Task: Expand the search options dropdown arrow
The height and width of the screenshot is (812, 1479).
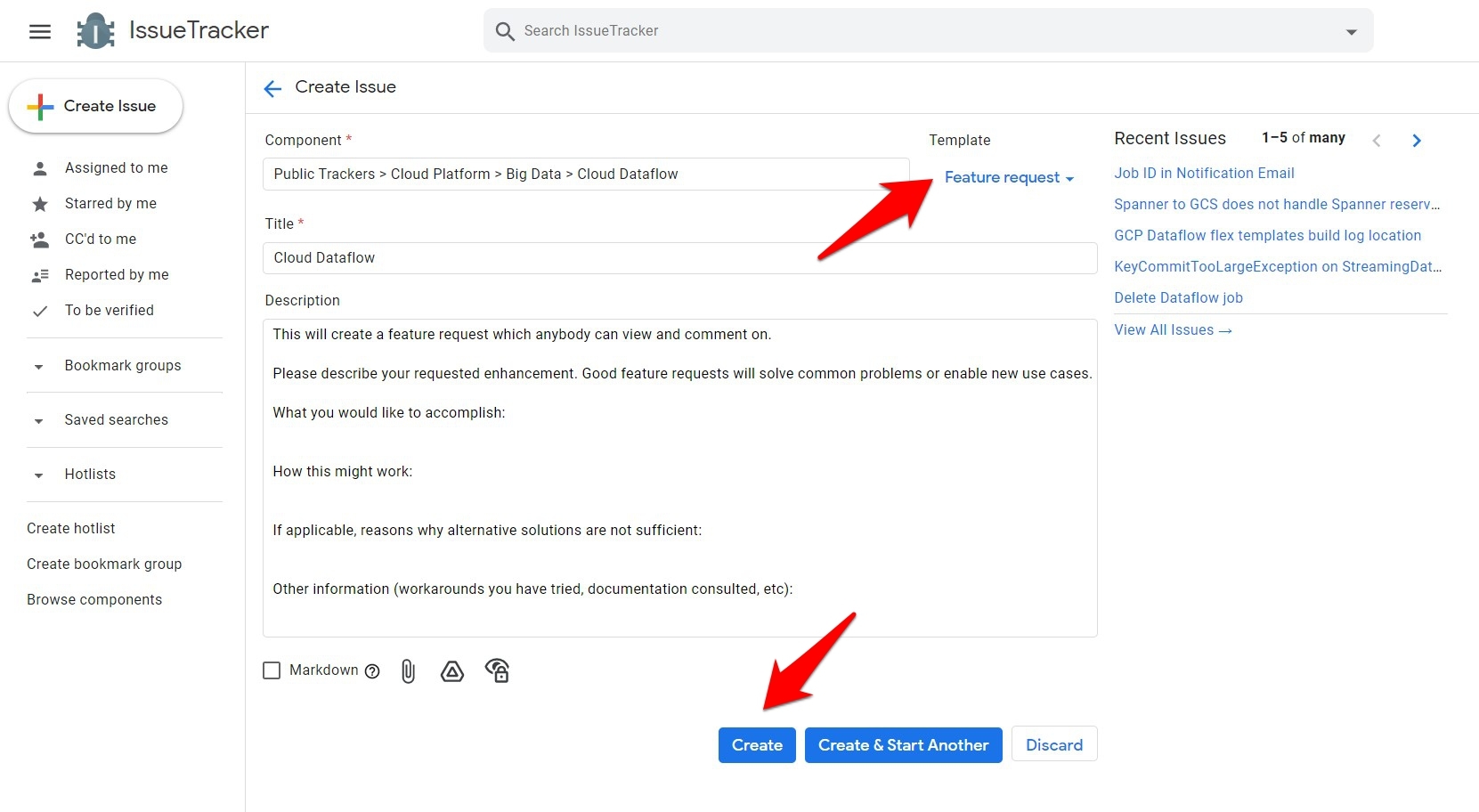Action: click(1351, 32)
